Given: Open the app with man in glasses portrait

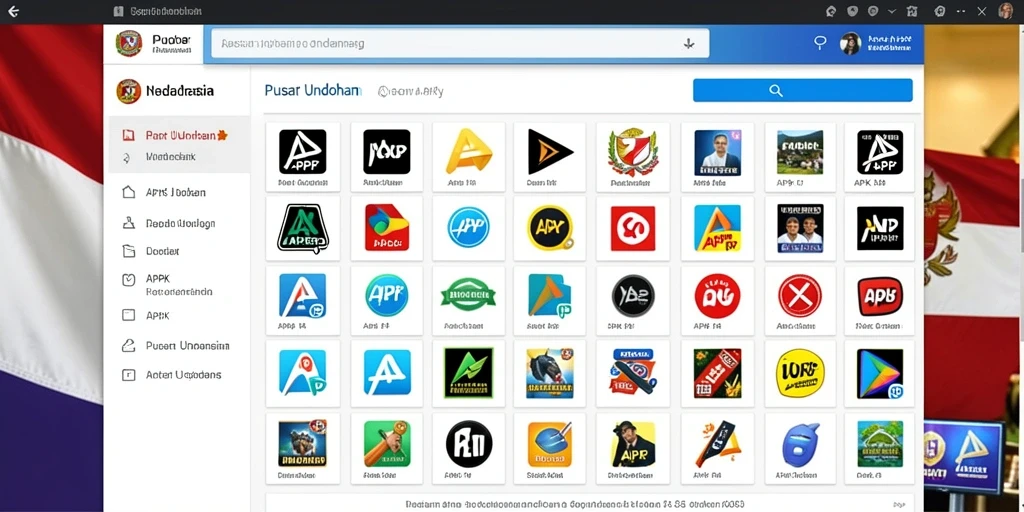Looking at the screenshot, I should click(x=717, y=152).
